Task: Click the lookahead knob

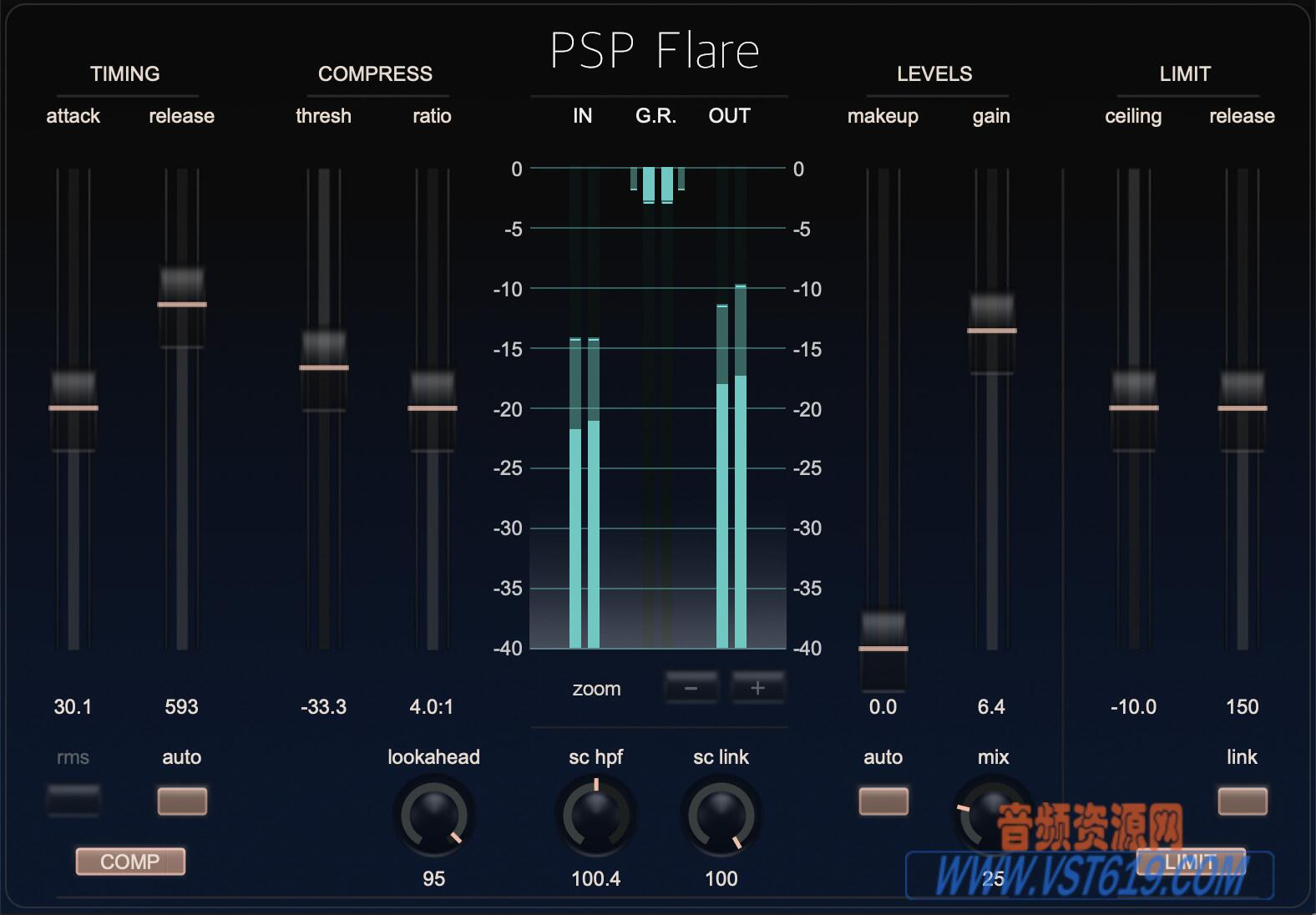Action: (x=433, y=816)
